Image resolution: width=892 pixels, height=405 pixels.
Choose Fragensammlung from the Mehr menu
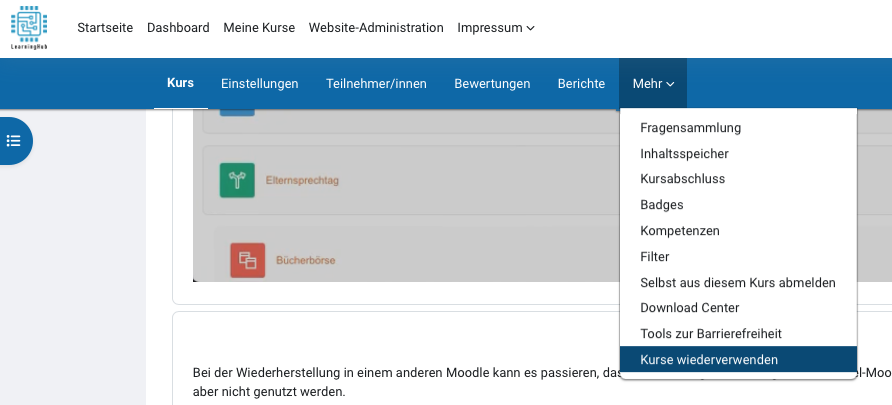click(x=690, y=128)
